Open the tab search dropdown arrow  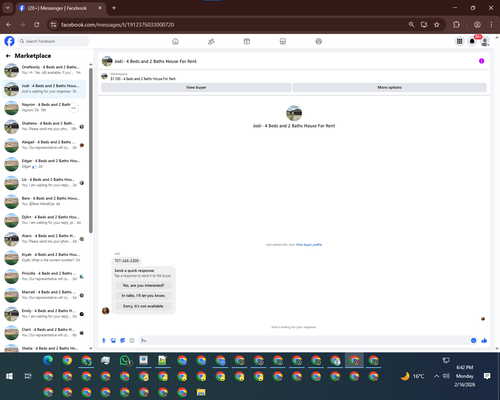click(x=7, y=8)
